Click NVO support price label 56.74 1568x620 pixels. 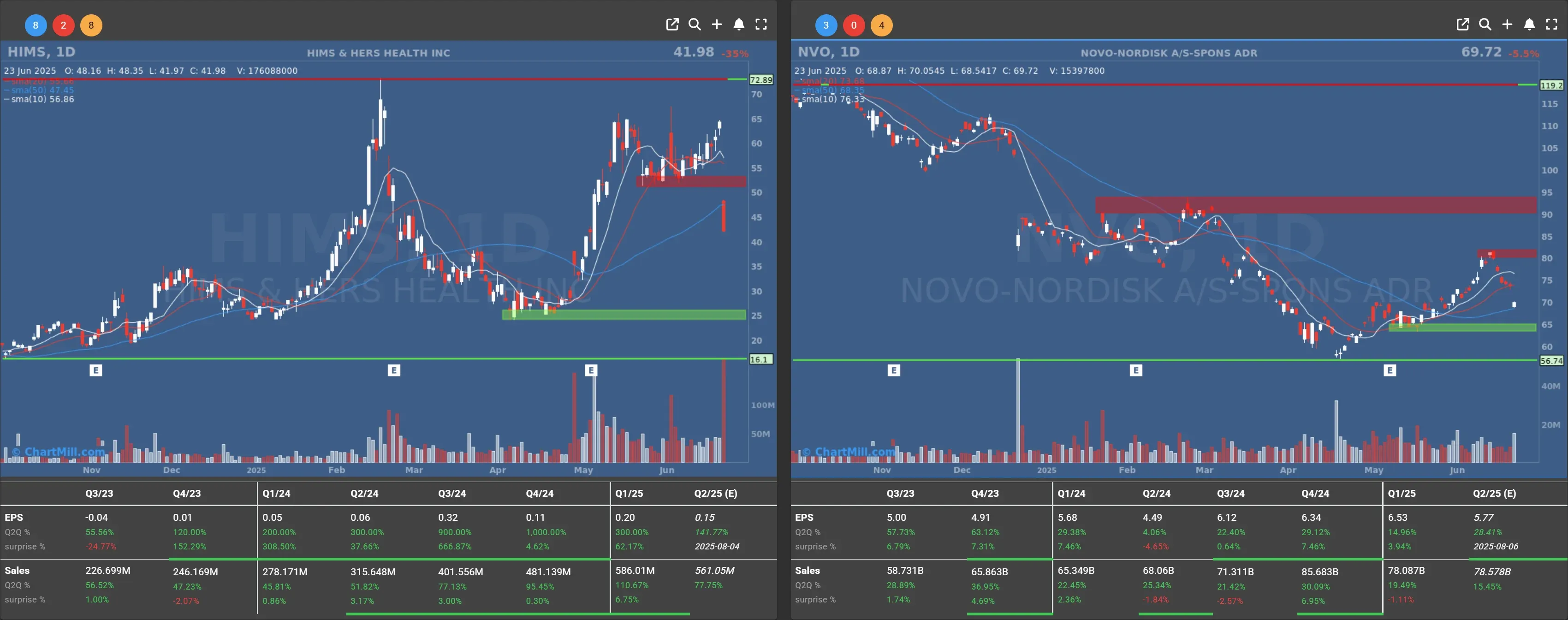[x=1551, y=361]
